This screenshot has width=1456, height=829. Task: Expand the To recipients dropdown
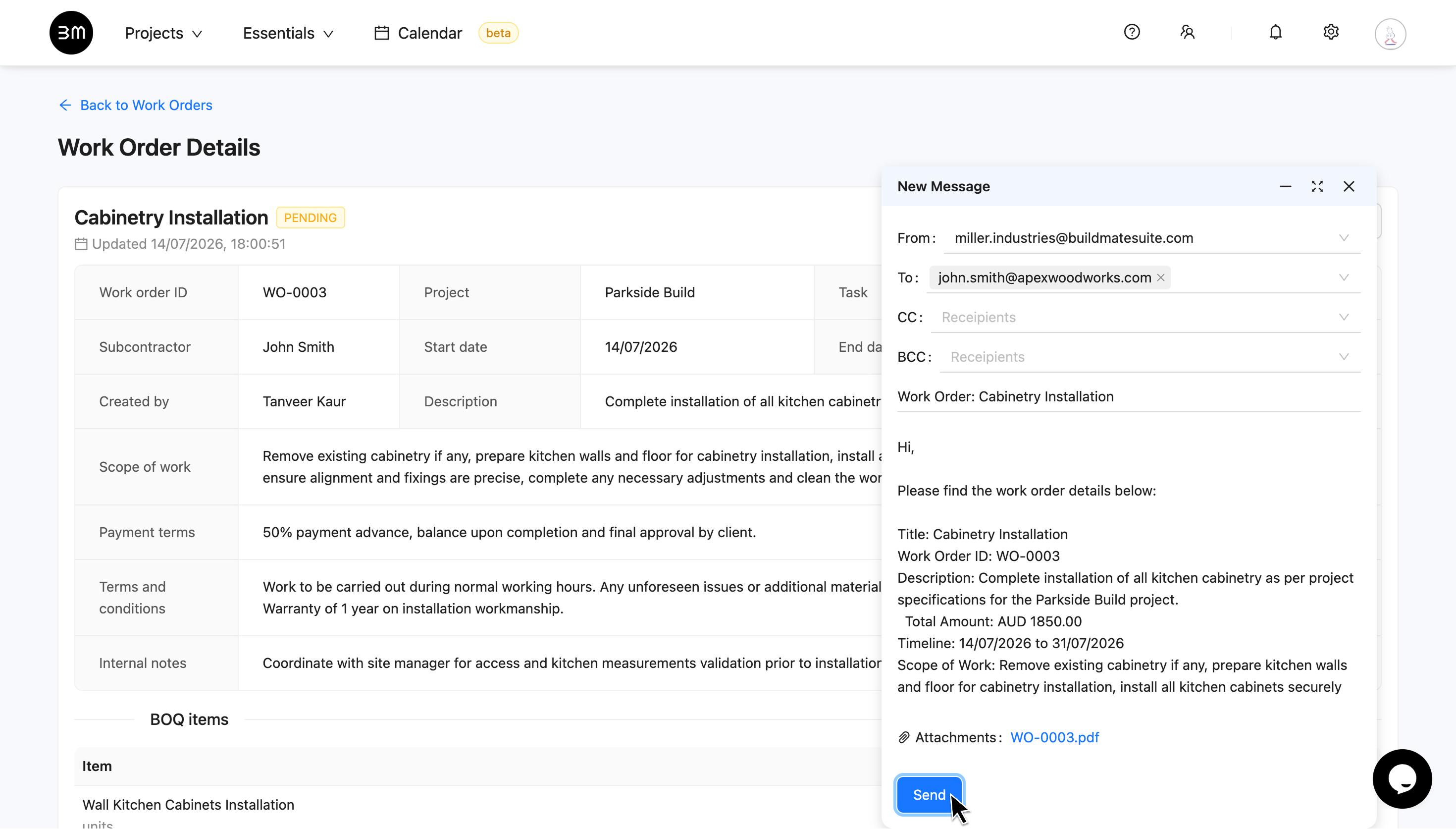coord(1344,277)
